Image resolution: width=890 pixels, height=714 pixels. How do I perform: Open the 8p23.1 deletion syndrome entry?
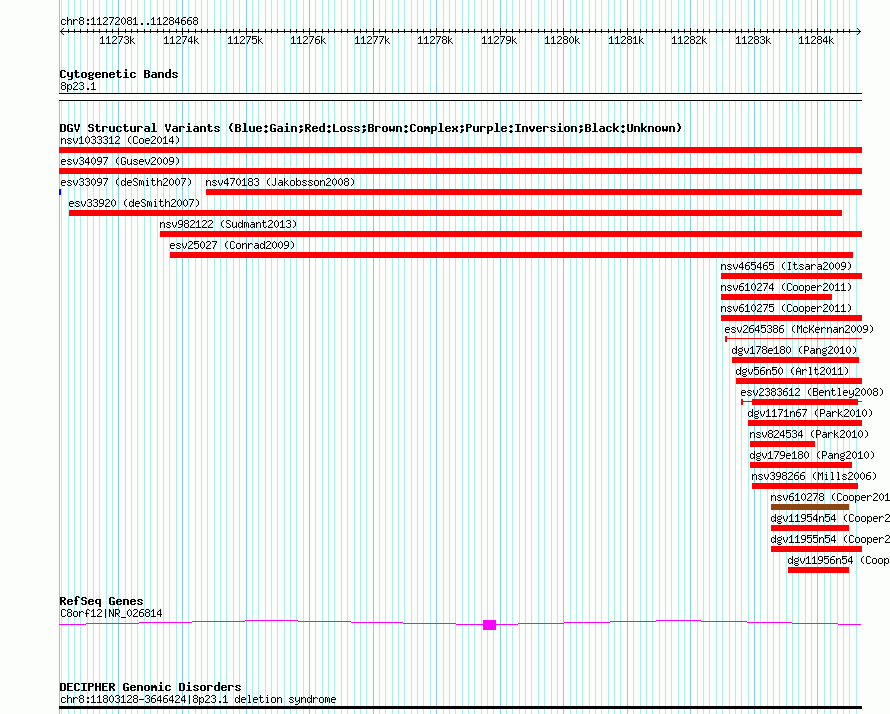click(198, 699)
